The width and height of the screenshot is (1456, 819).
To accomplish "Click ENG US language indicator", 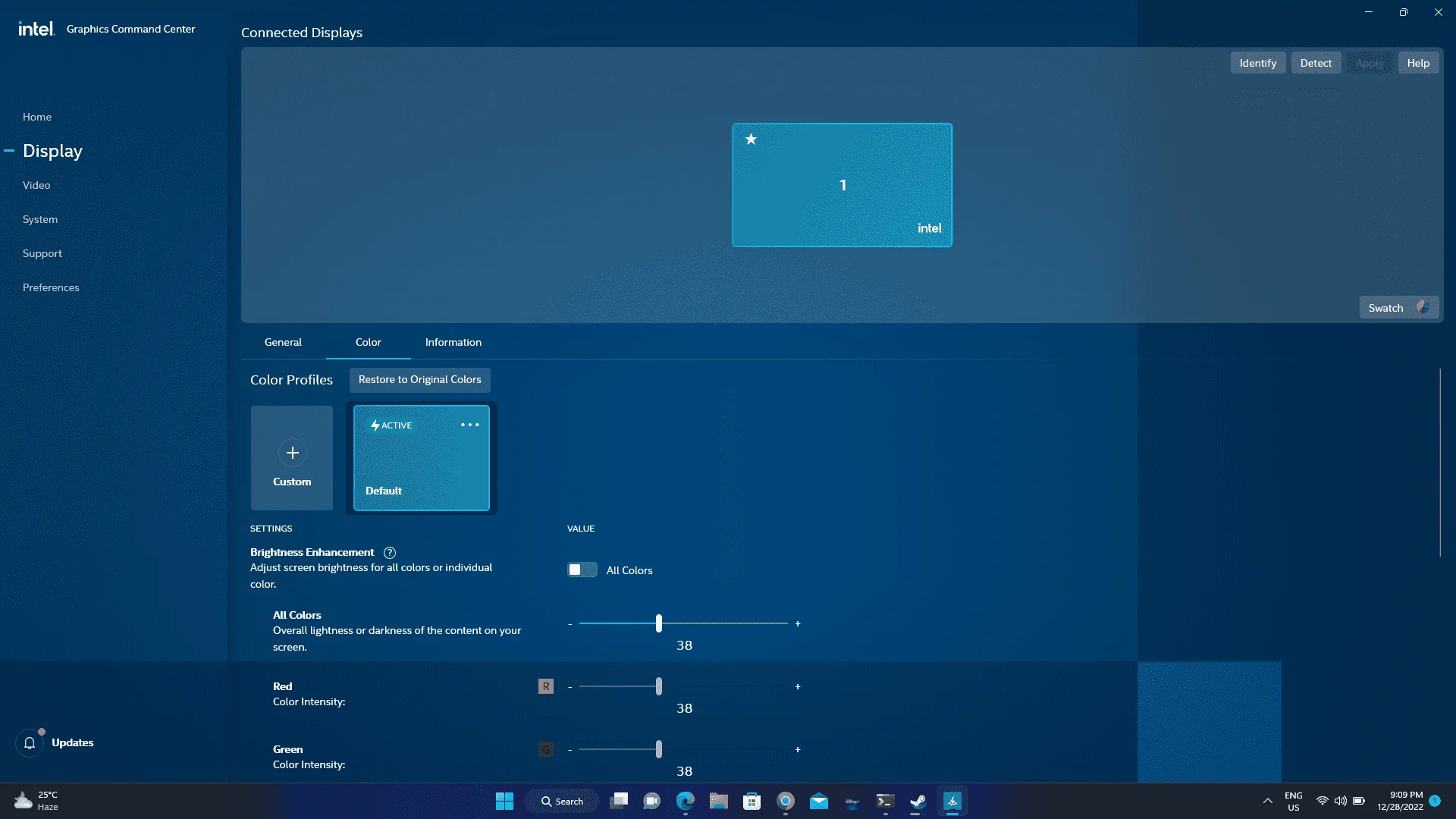I will (1294, 801).
